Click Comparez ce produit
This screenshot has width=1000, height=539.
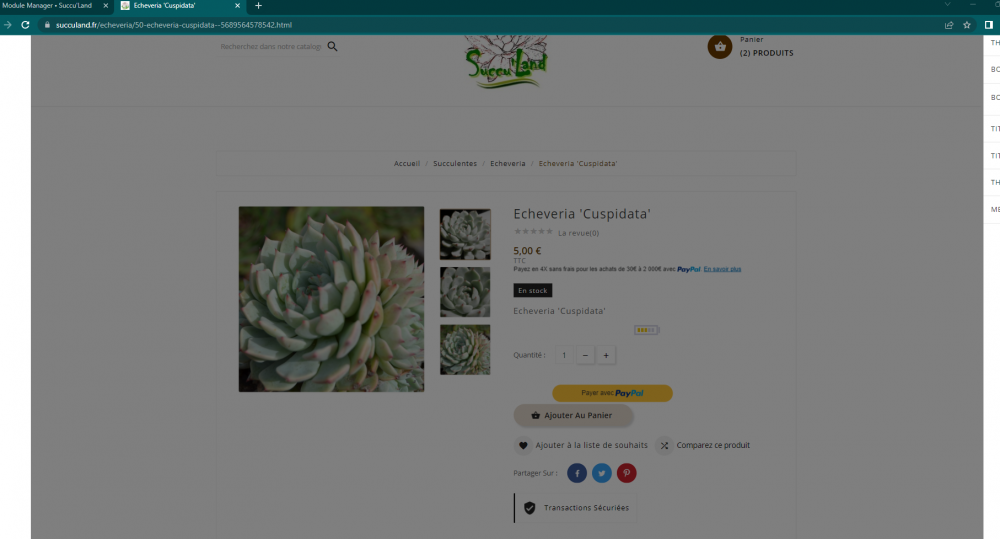713,445
